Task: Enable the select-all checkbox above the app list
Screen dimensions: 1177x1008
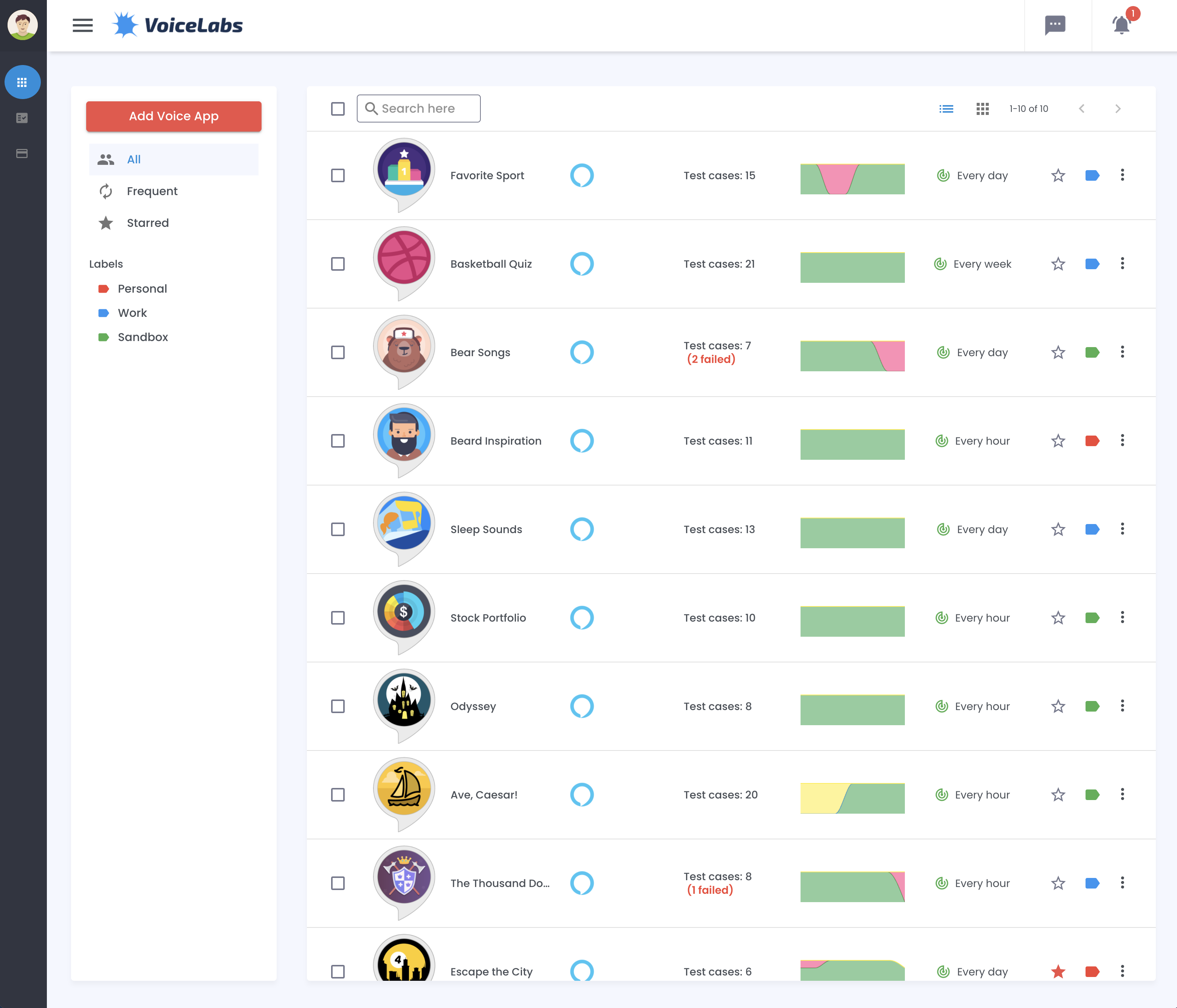Action: click(338, 109)
